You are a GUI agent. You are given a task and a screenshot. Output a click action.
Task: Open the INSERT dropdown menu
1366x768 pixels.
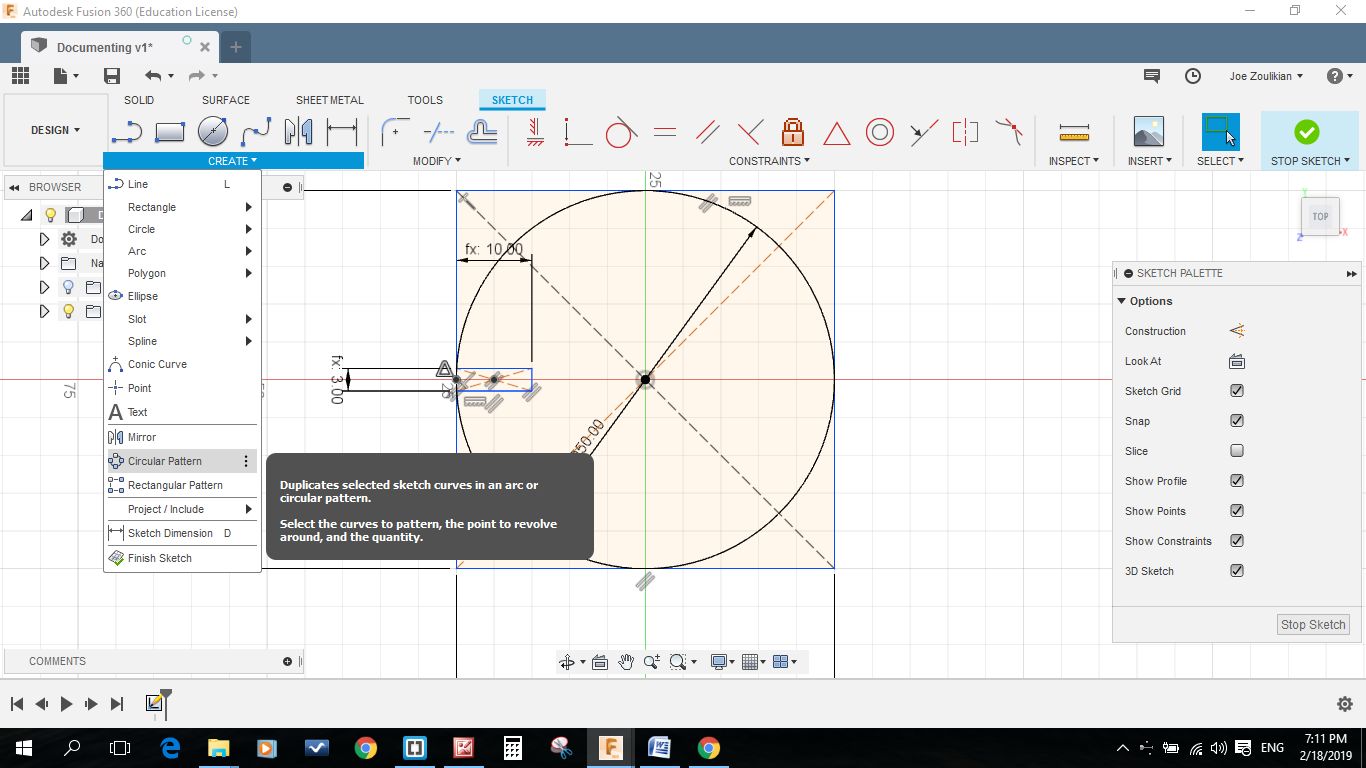coord(1148,161)
